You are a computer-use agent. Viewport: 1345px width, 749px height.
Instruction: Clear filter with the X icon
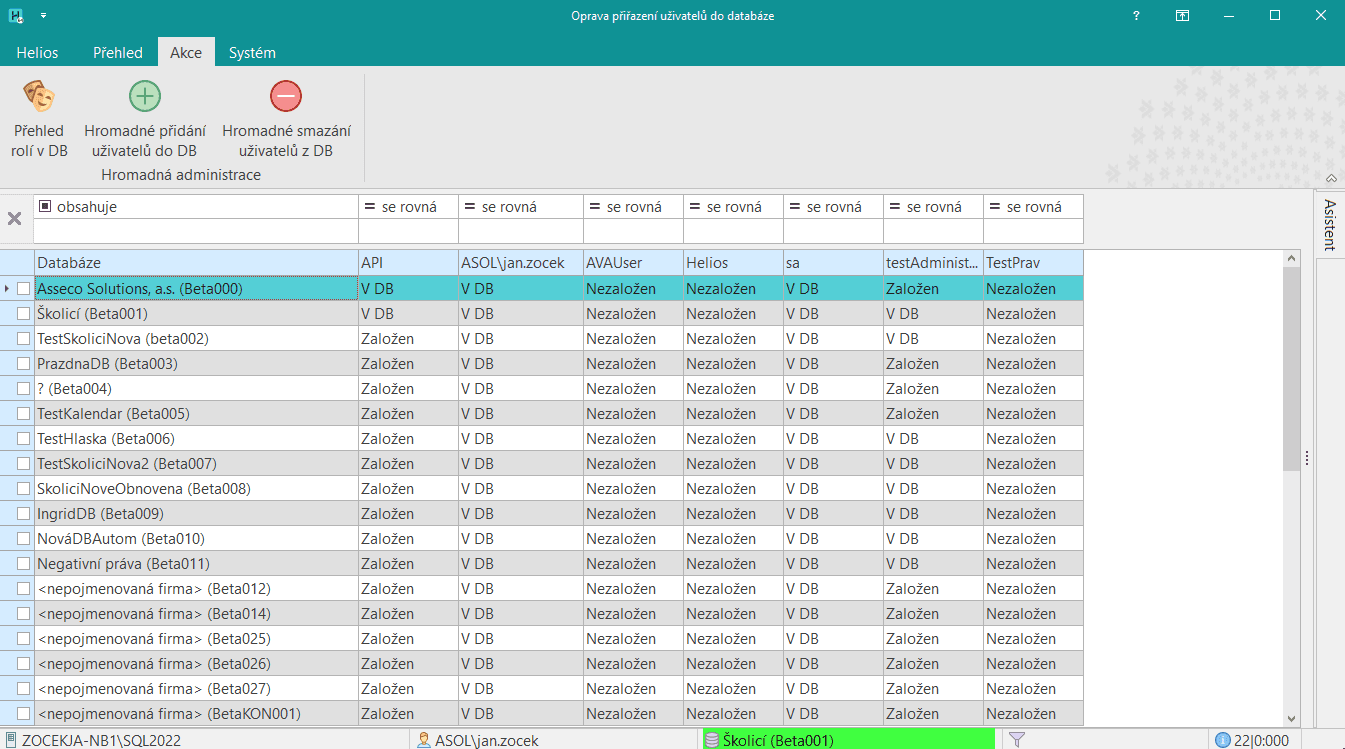pyautogui.click(x=15, y=218)
